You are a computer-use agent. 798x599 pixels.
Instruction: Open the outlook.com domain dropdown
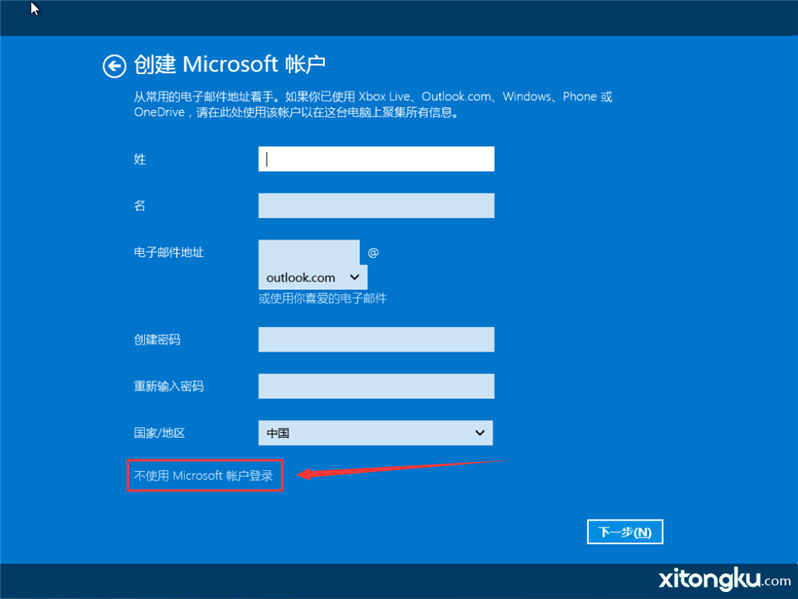(312, 277)
